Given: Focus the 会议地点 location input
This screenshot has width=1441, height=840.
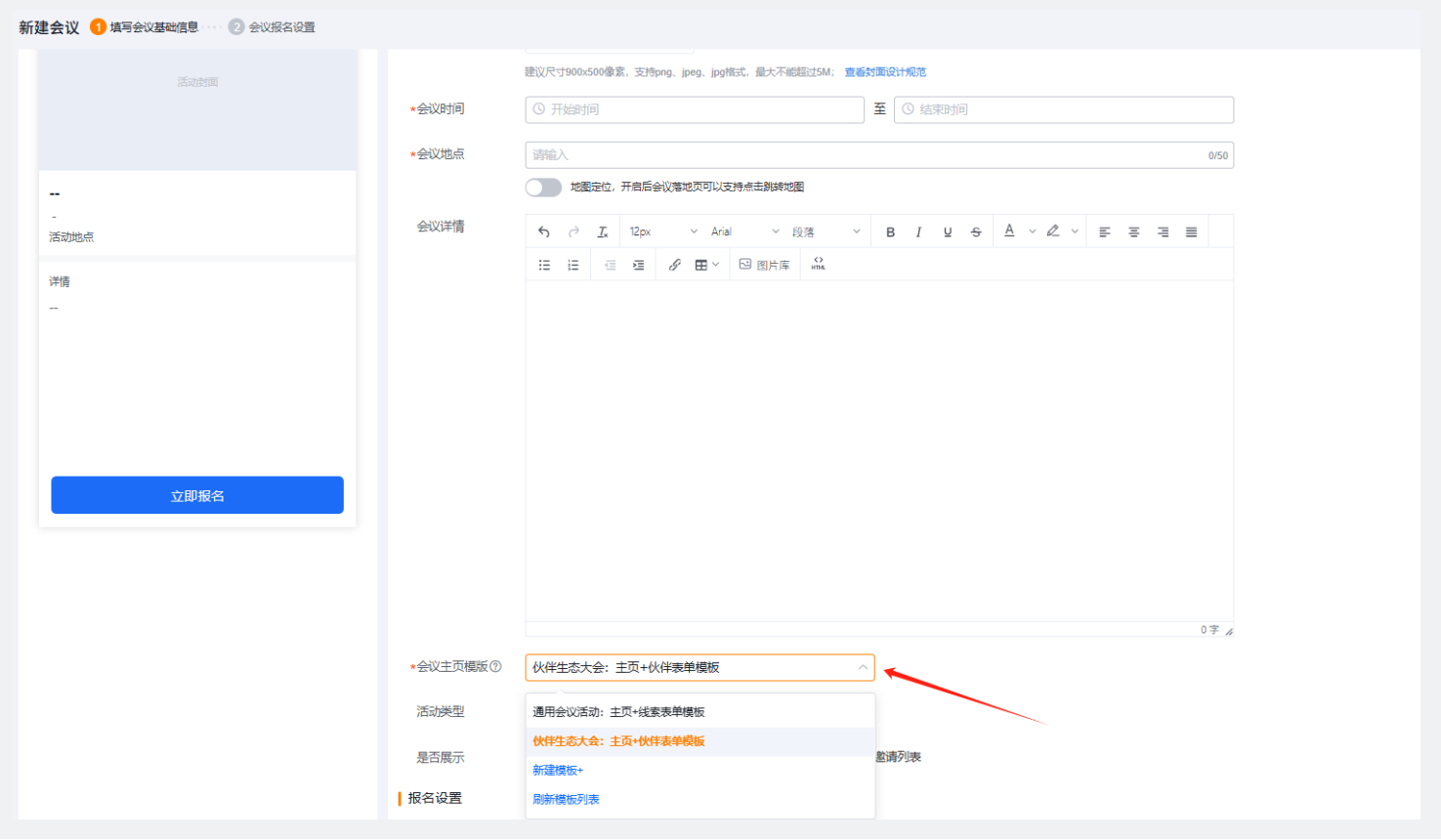Looking at the screenshot, I should 879,155.
